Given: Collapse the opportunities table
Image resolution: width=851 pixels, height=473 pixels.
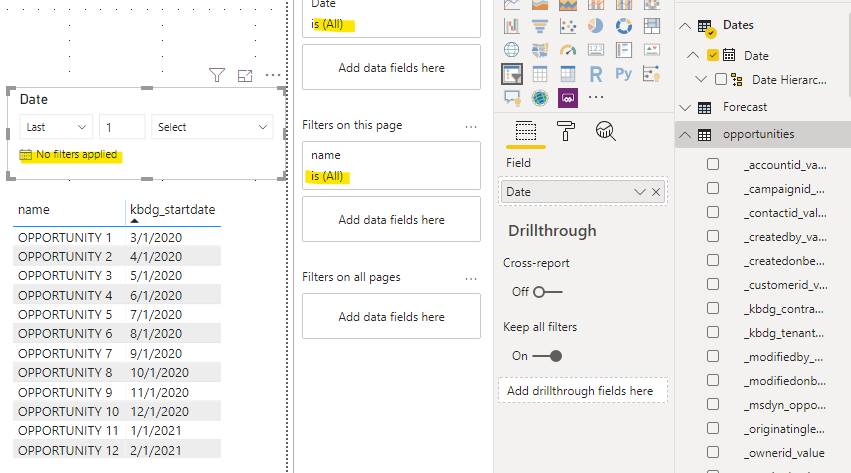Looking at the screenshot, I should coord(685,135).
